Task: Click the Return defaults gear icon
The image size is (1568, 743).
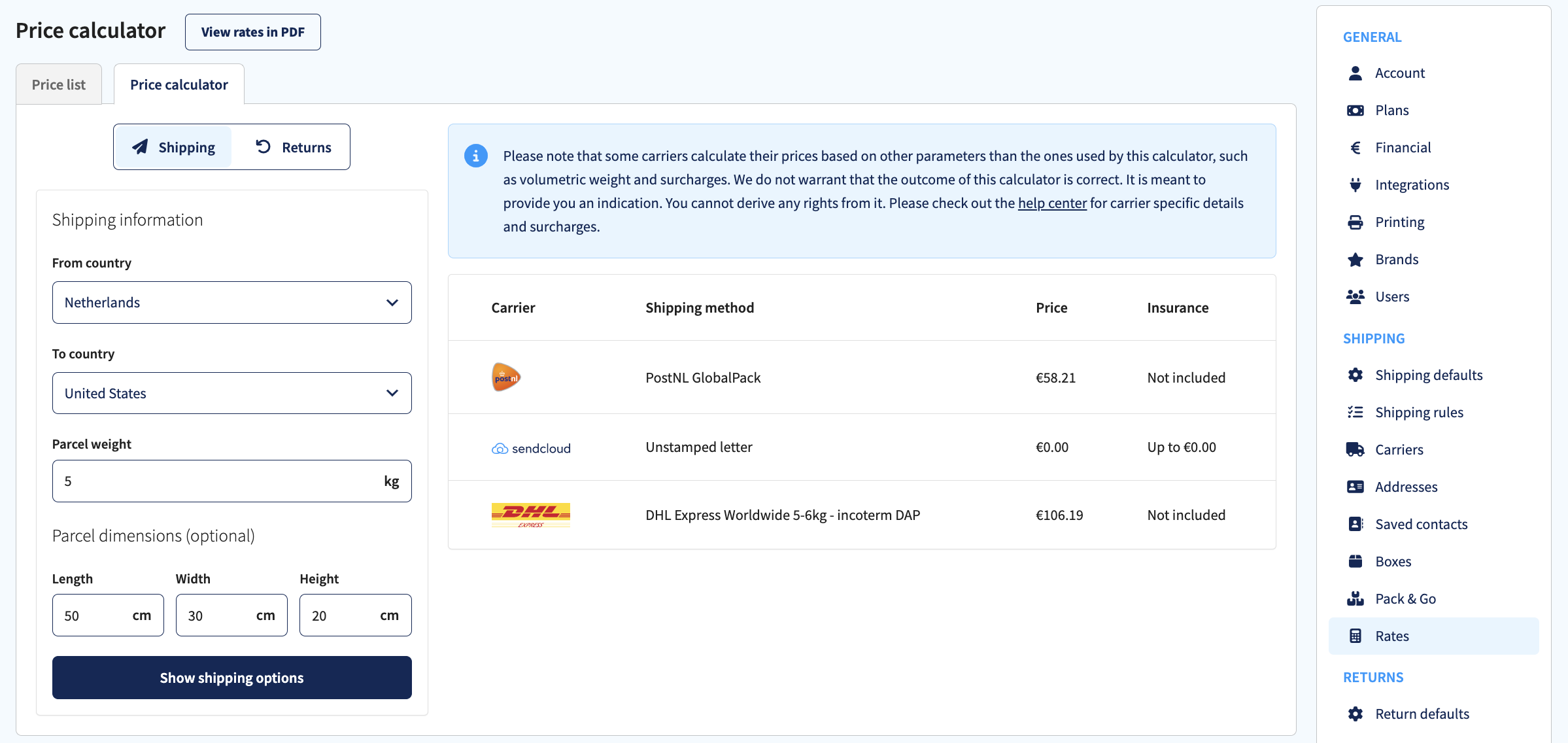Action: tap(1355, 714)
